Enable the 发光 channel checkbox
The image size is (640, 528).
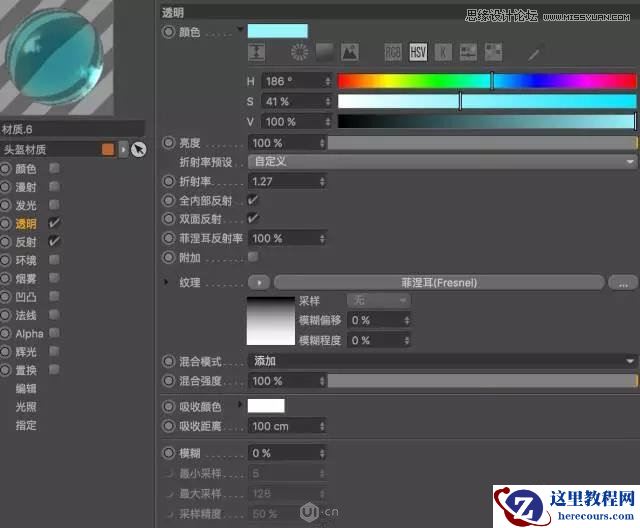(54, 204)
